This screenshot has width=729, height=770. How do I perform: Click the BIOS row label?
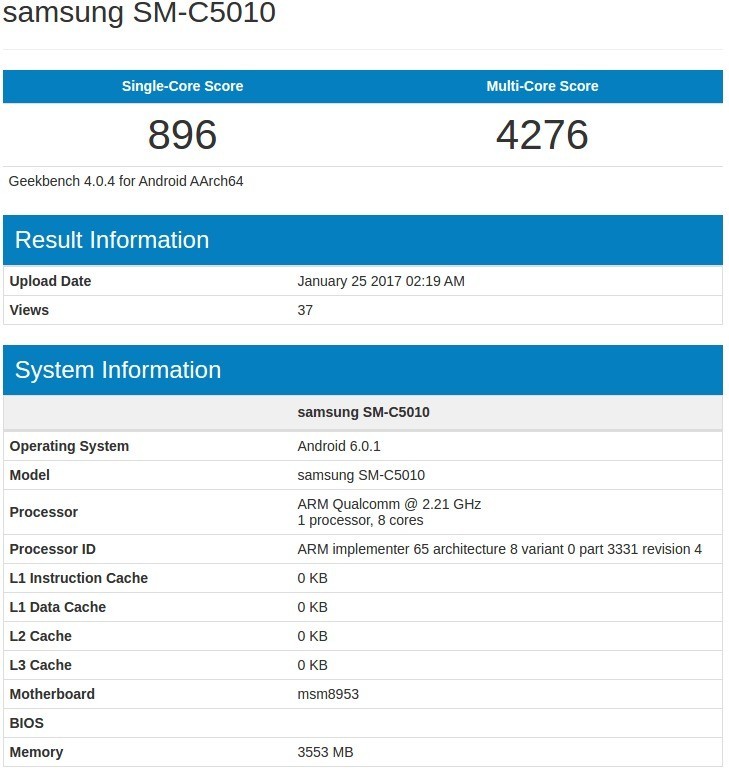point(26,723)
